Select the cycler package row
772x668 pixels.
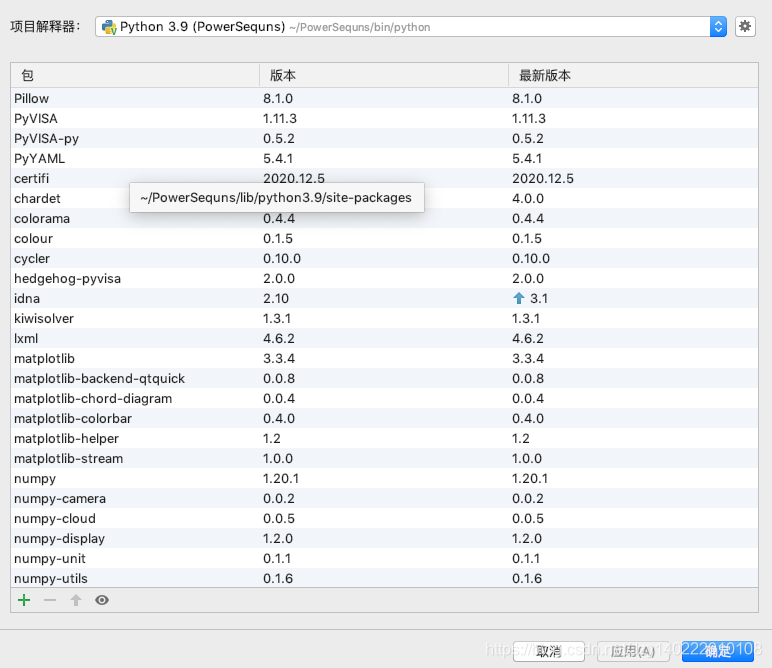click(x=384, y=258)
